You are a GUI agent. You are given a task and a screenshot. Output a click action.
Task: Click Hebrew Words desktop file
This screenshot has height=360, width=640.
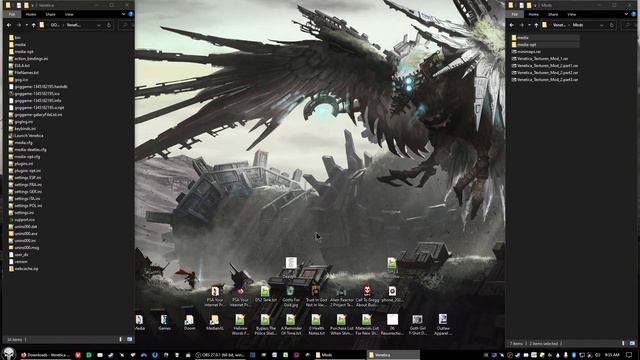point(240,325)
